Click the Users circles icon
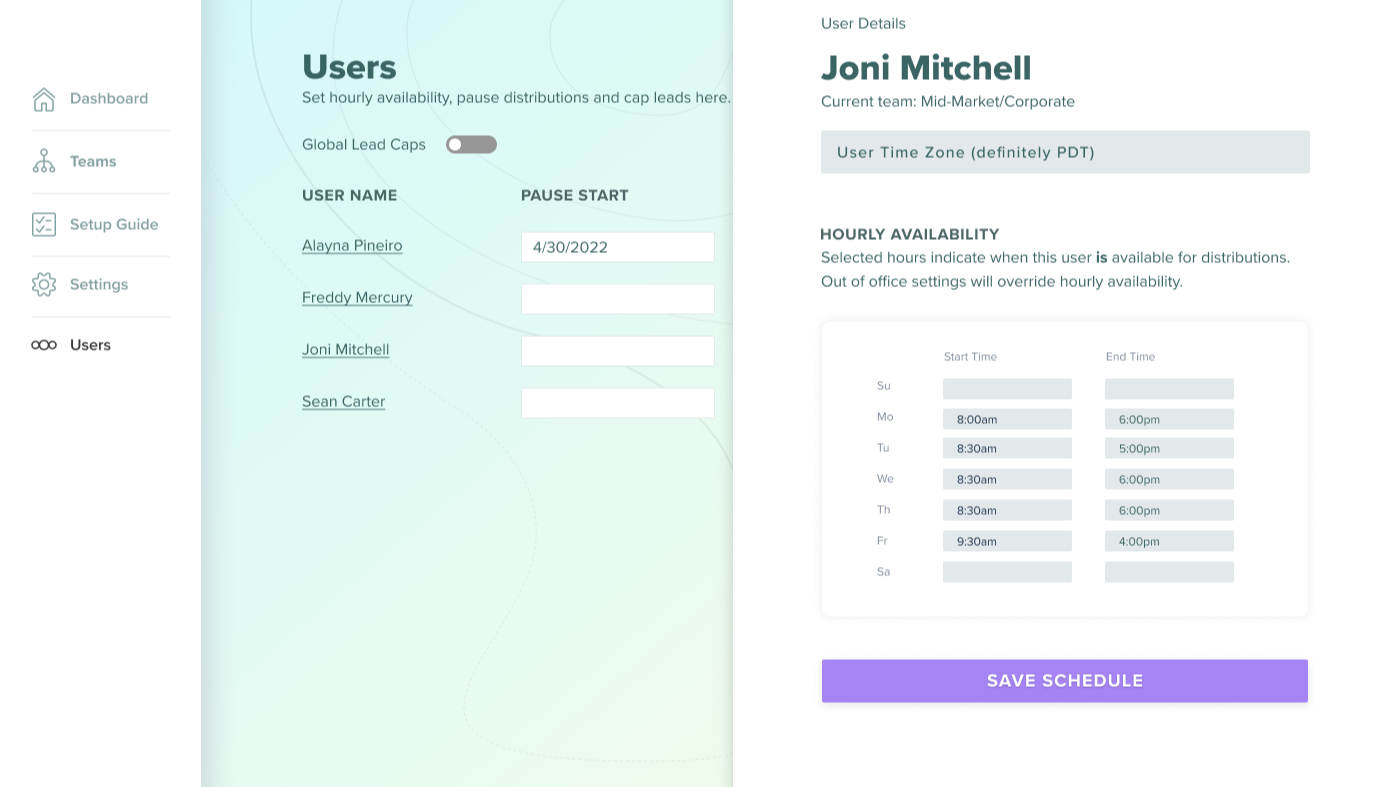1400x787 pixels. tap(44, 345)
